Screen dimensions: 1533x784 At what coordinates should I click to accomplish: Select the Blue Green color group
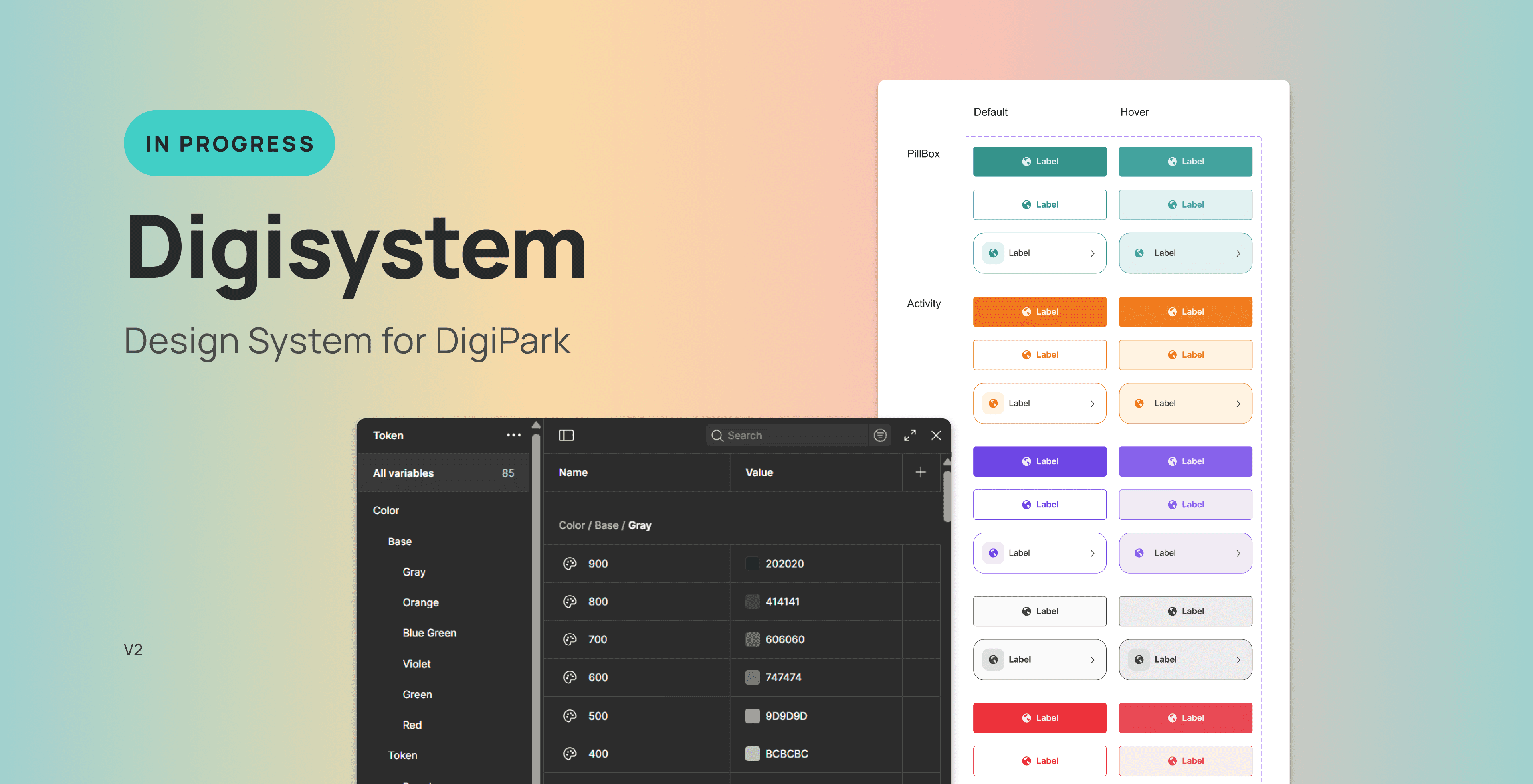pos(429,633)
